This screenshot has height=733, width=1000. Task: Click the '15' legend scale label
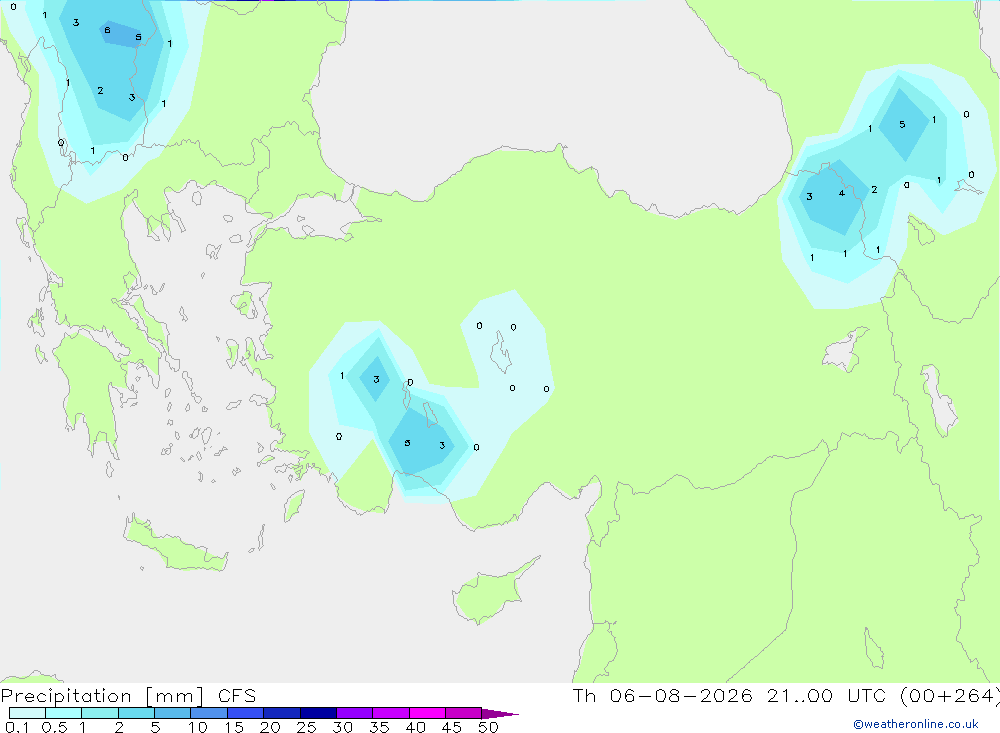coord(234,727)
